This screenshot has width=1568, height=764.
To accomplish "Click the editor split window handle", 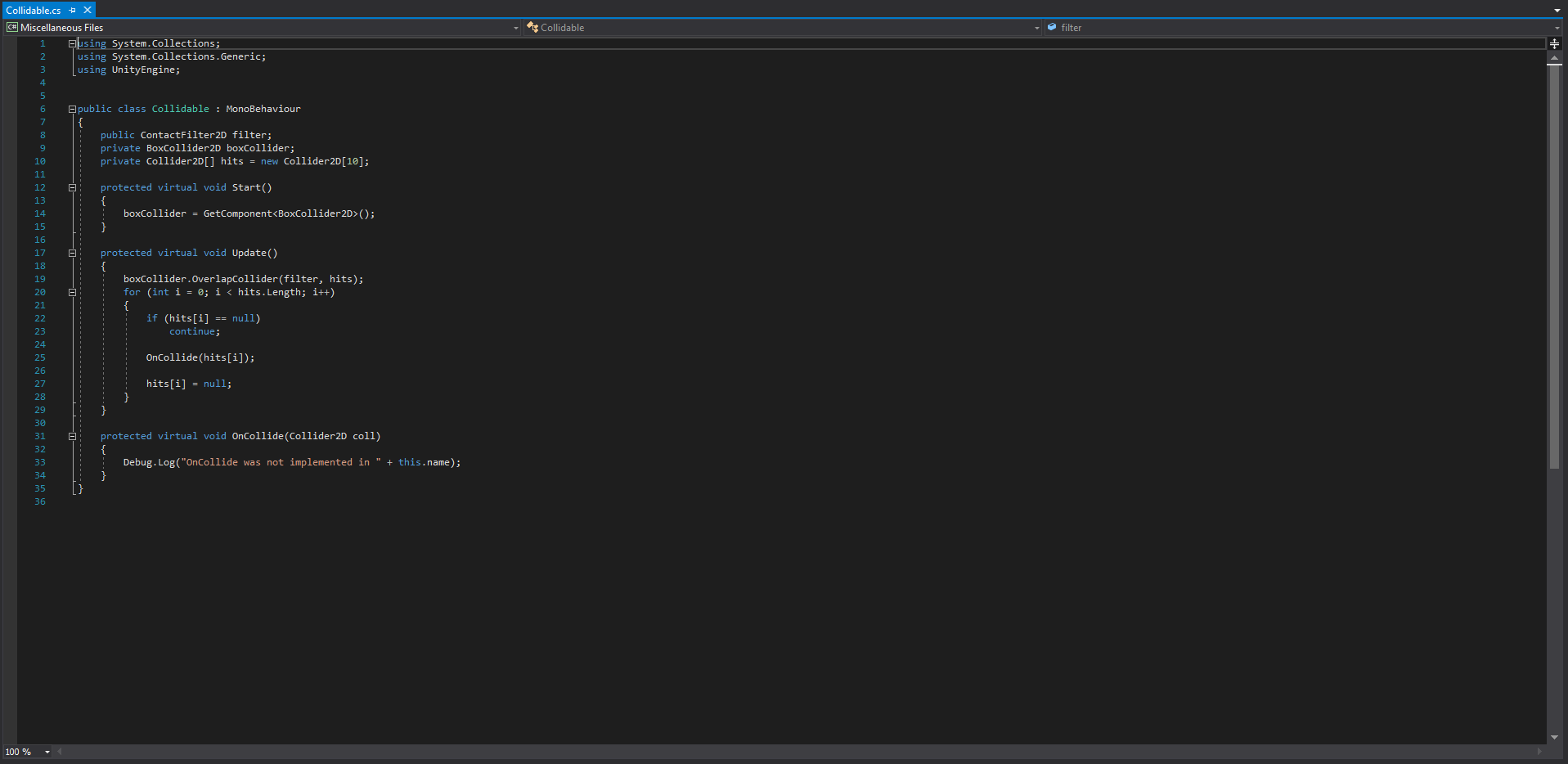I will pyautogui.click(x=1554, y=43).
